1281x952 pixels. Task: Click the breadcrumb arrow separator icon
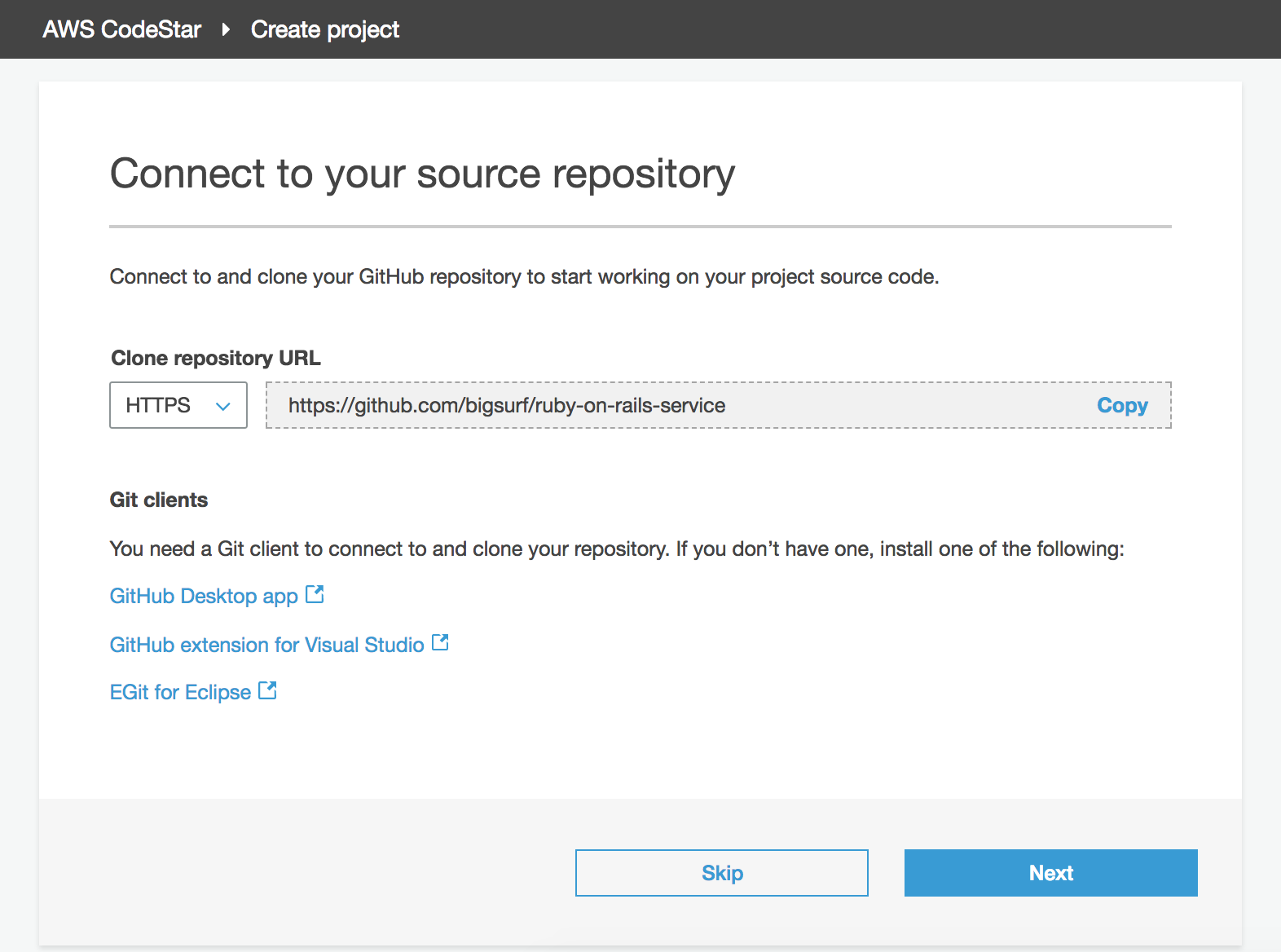[x=226, y=29]
